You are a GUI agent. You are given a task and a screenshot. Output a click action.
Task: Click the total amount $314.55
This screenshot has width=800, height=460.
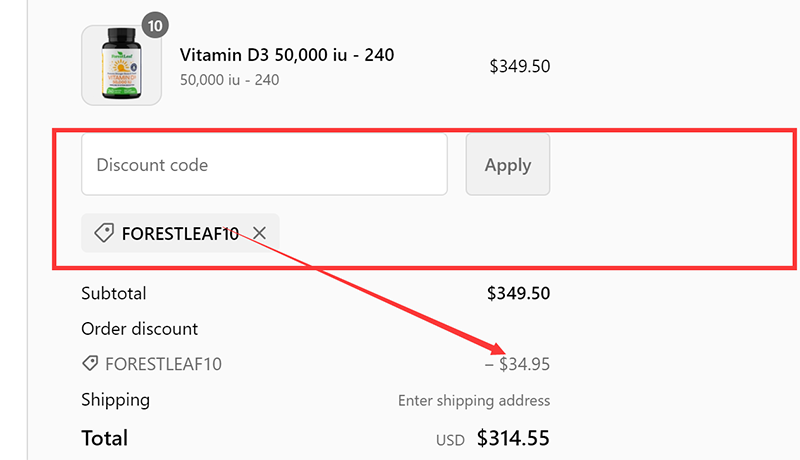pyautogui.click(x=513, y=438)
